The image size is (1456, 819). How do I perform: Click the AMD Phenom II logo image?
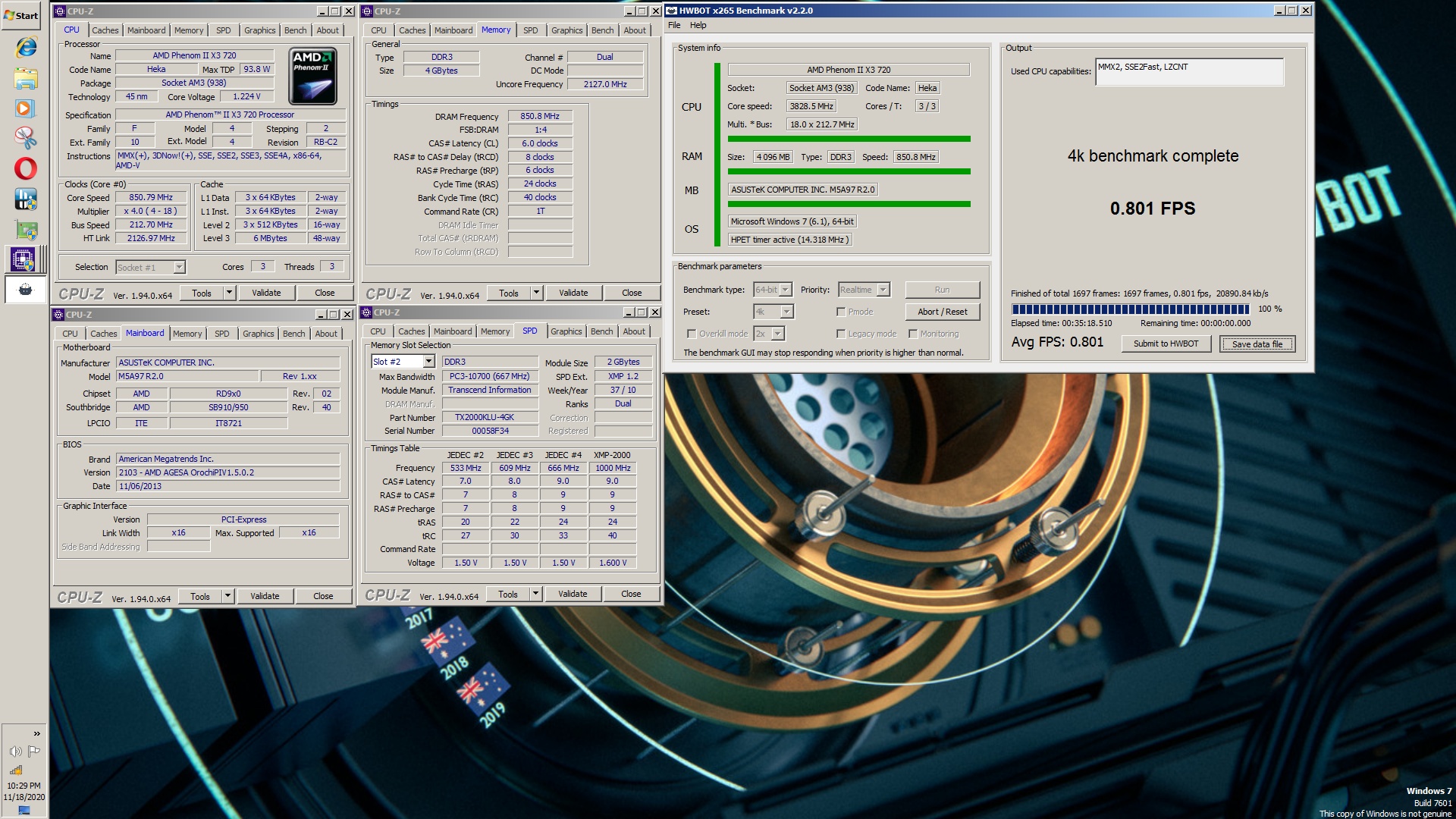coord(313,76)
